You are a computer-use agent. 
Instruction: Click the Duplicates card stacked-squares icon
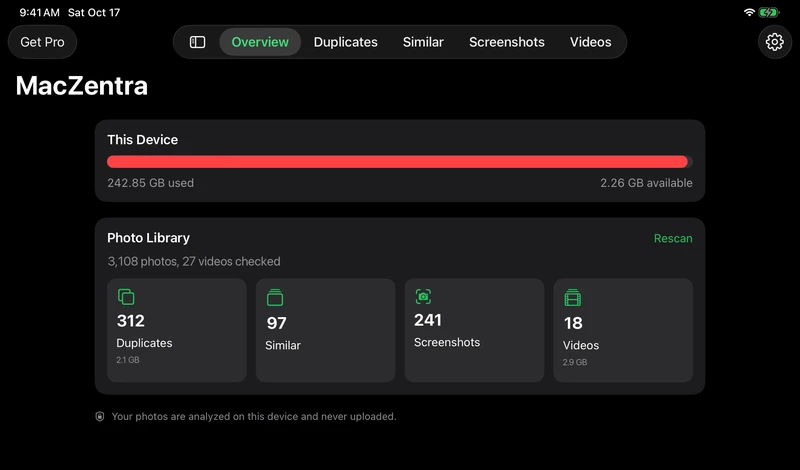pyautogui.click(x=126, y=296)
